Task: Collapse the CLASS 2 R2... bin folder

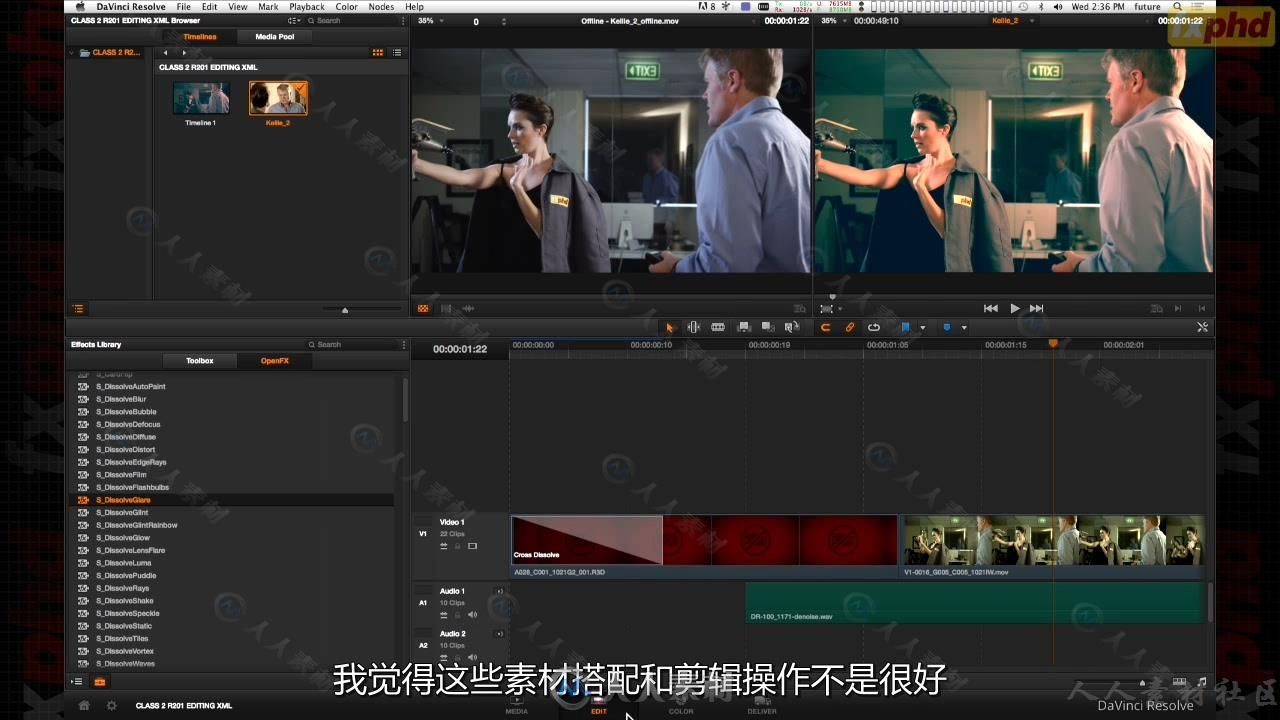Action: pyautogui.click(x=72, y=53)
